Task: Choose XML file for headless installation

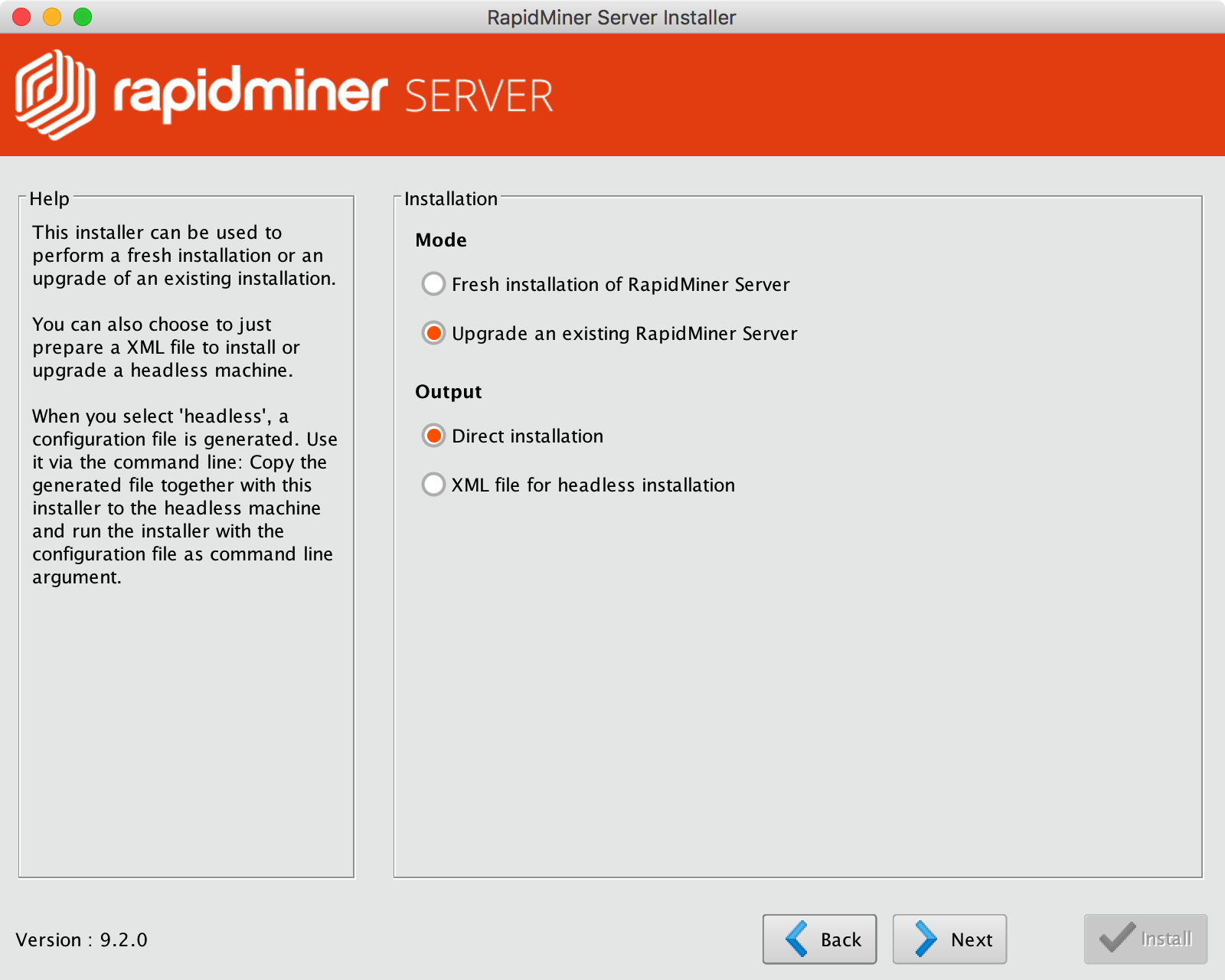Action: point(433,485)
